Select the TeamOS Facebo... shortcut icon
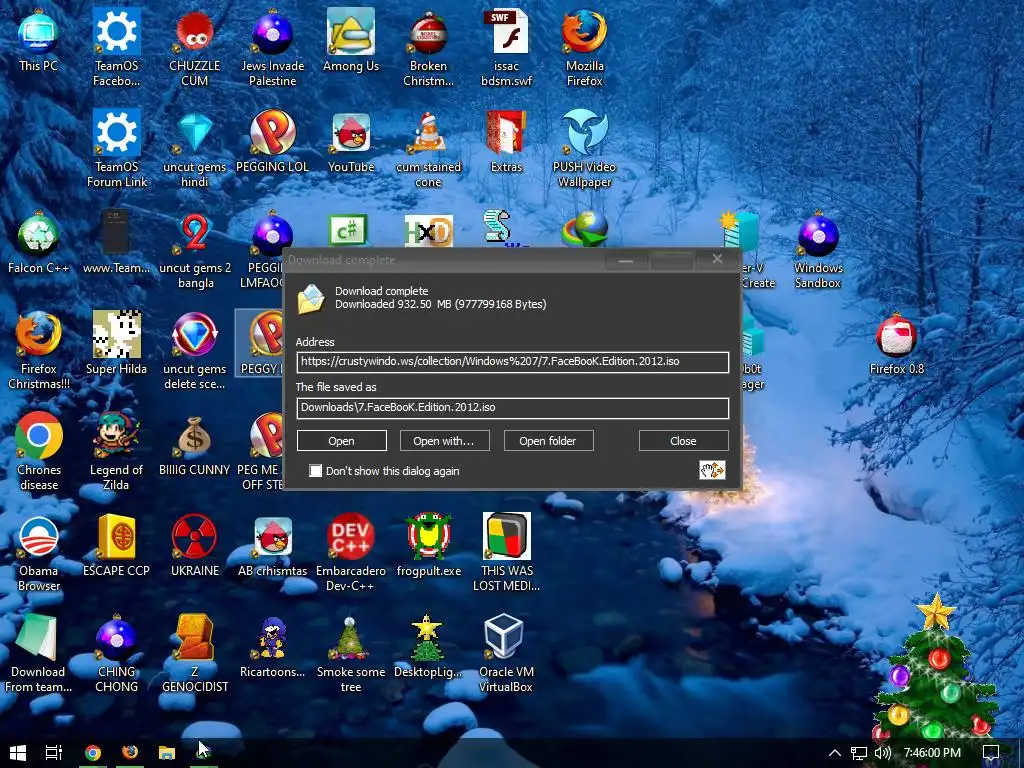Image resolution: width=1024 pixels, height=768 pixels. point(116,48)
